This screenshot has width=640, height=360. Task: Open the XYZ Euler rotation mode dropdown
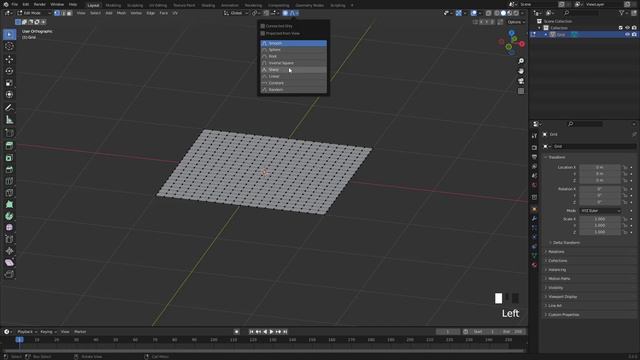point(600,211)
